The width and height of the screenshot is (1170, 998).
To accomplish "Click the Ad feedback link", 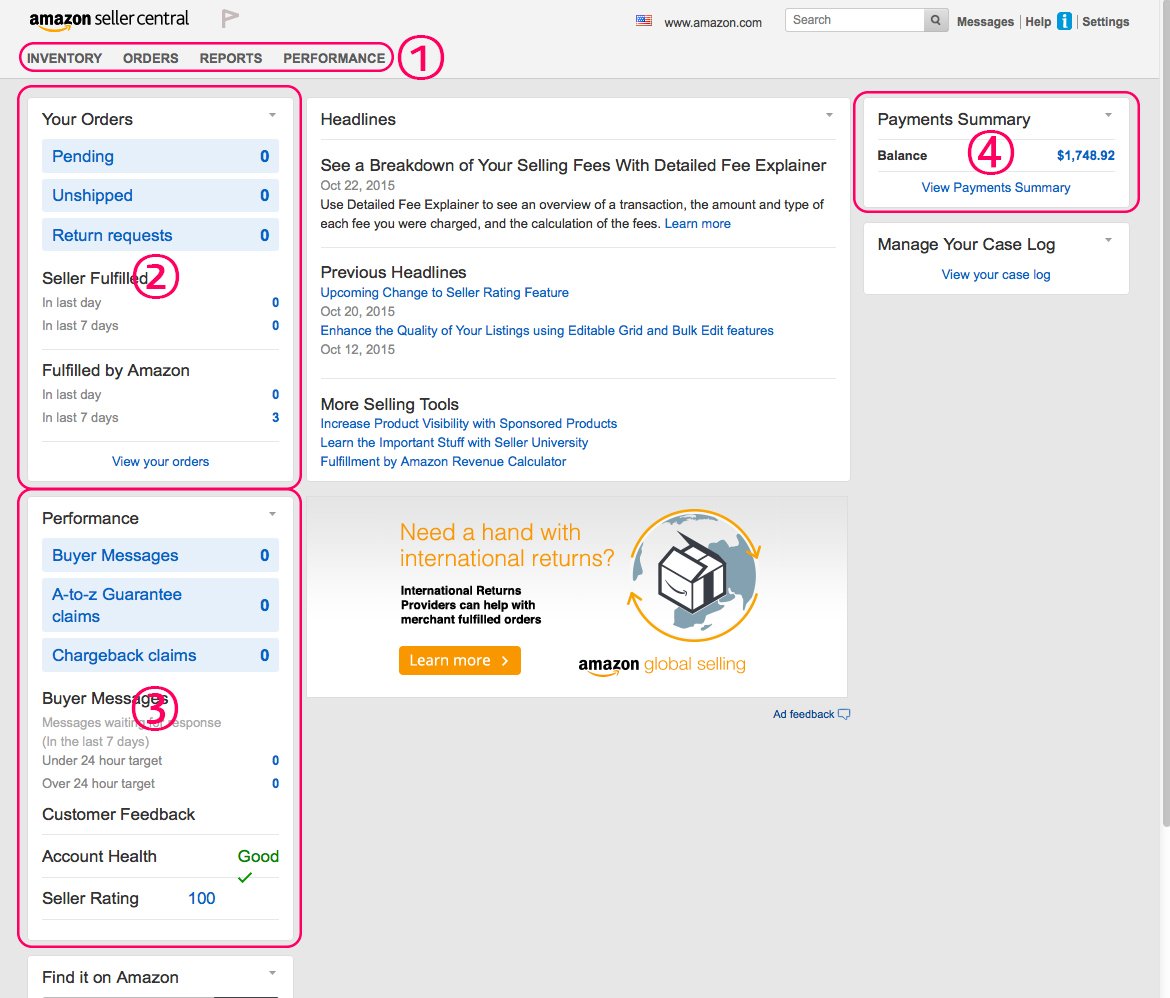I will pos(804,714).
